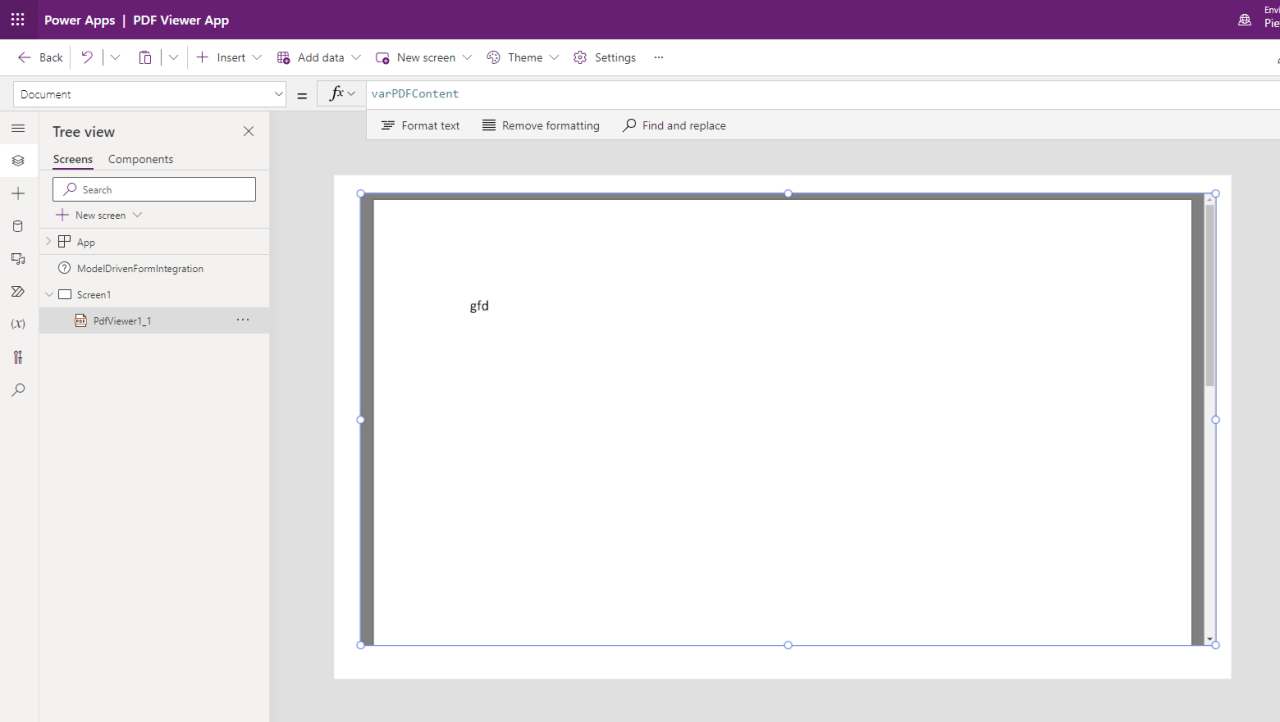Click the Media panel icon
Viewport: 1280px width, 722px height.
(18, 258)
